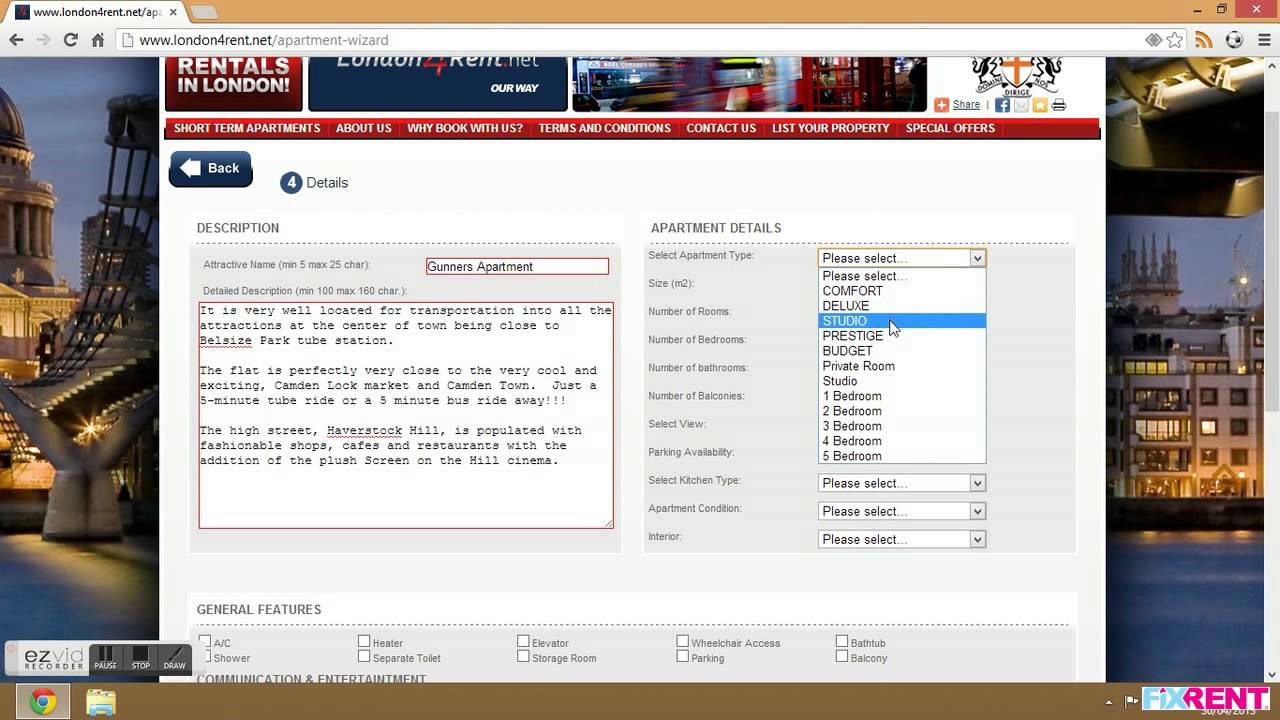Tick the Separate Toilet checkbox

[364, 657]
